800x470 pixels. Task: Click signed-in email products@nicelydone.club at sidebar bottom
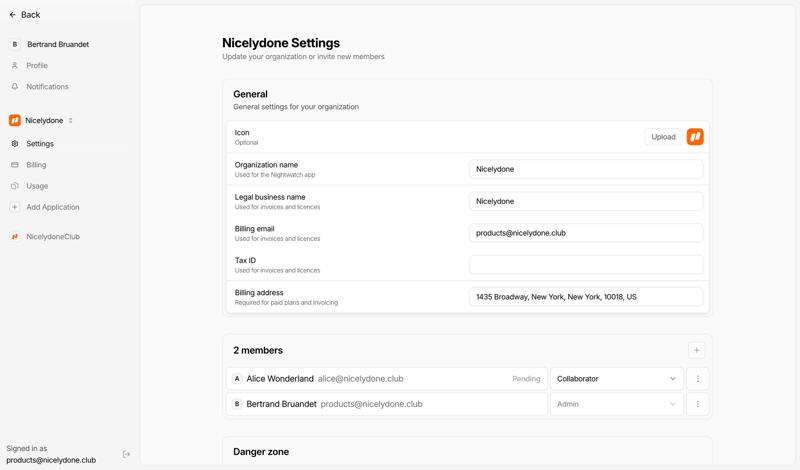51,460
